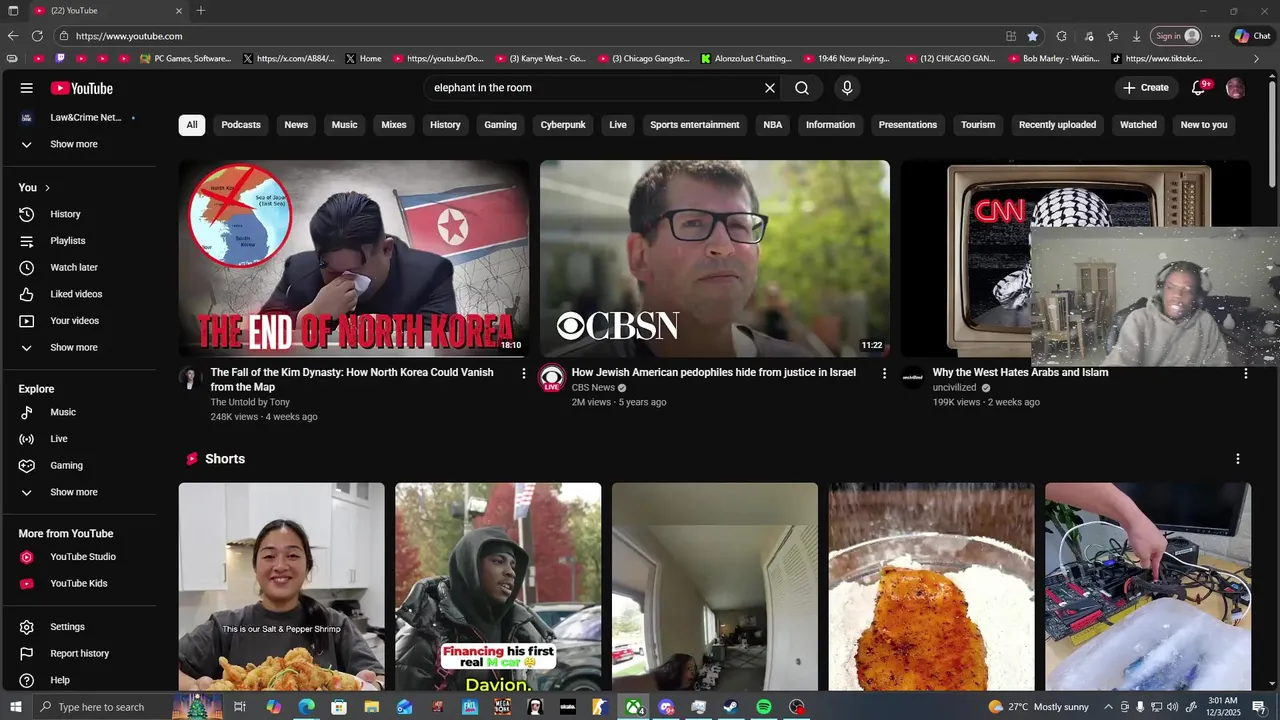Play the End of North Korea thumbnail
Image resolution: width=1280 pixels, height=720 pixels.
coord(354,258)
